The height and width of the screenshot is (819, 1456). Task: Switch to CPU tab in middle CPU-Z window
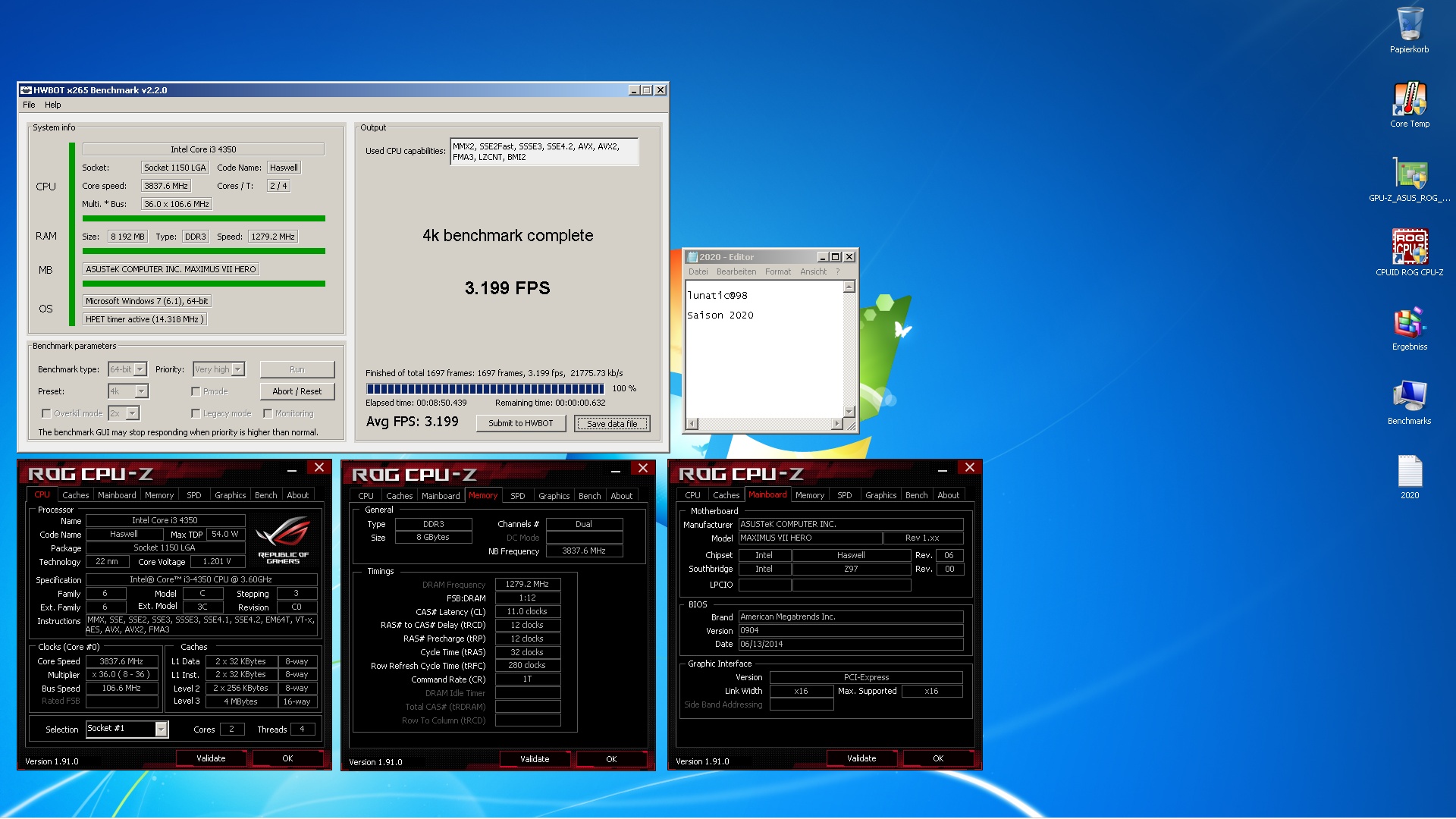pos(366,496)
